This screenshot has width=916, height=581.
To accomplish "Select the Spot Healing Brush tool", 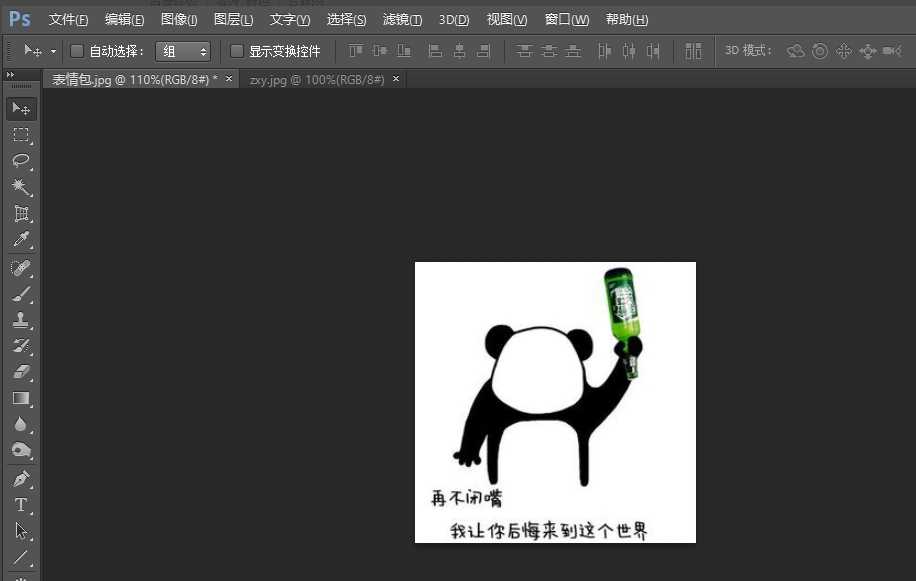I will [21, 266].
